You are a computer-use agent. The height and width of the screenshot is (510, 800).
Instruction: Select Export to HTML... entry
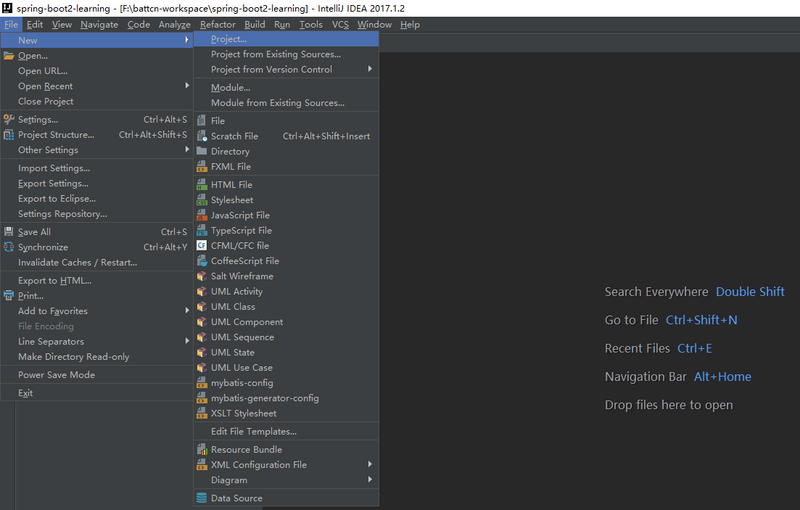point(97,280)
